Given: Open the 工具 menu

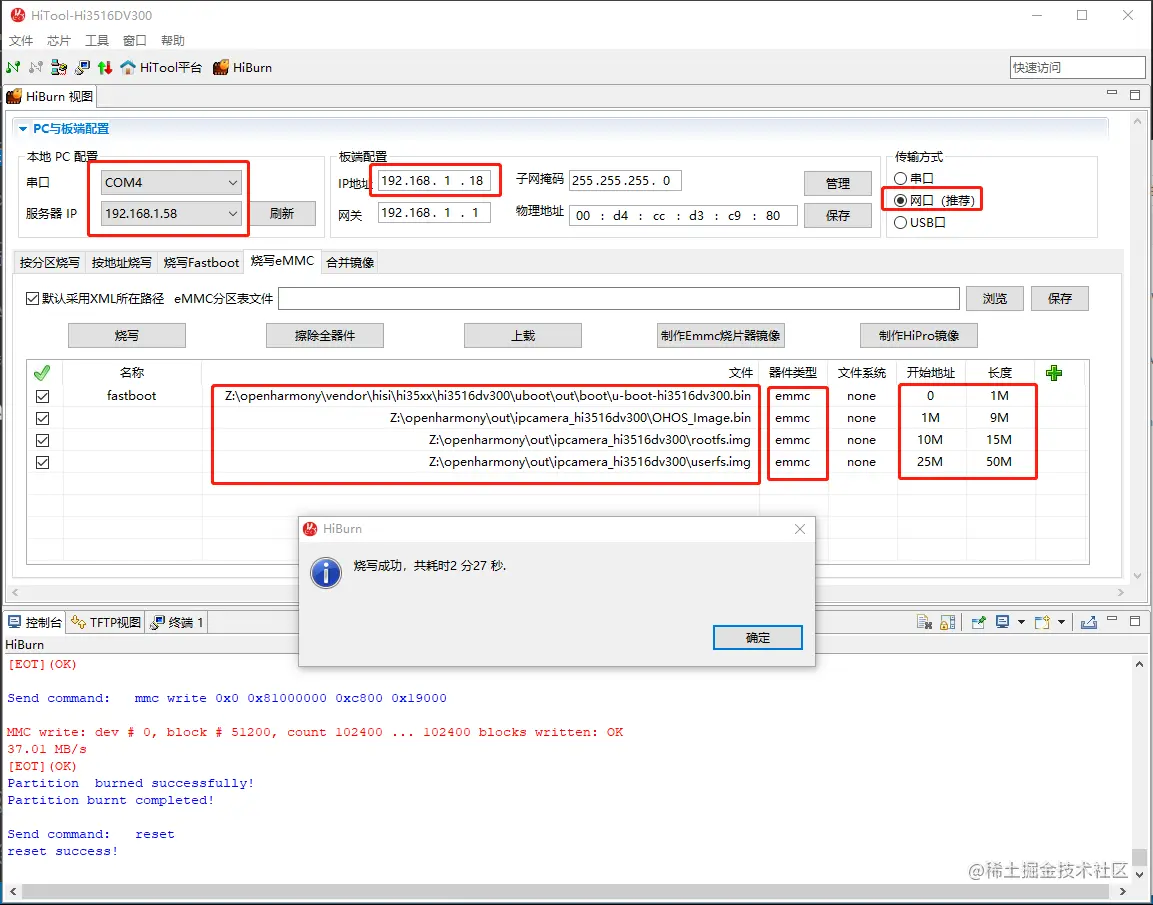Looking at the screenshot, I should [96, 40].
